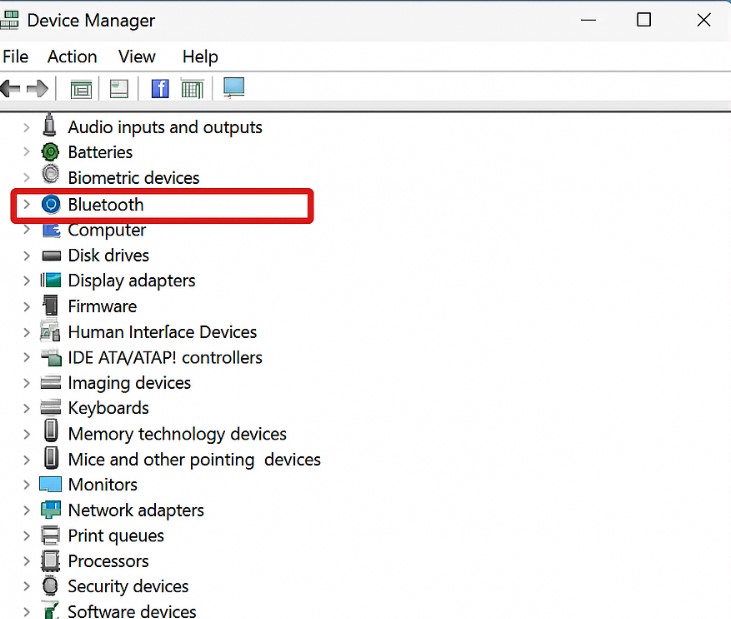This screenshot has height=619, width=731.
Task: Expand the Bluetooth category chevron
Action: (x=27, y=205)
